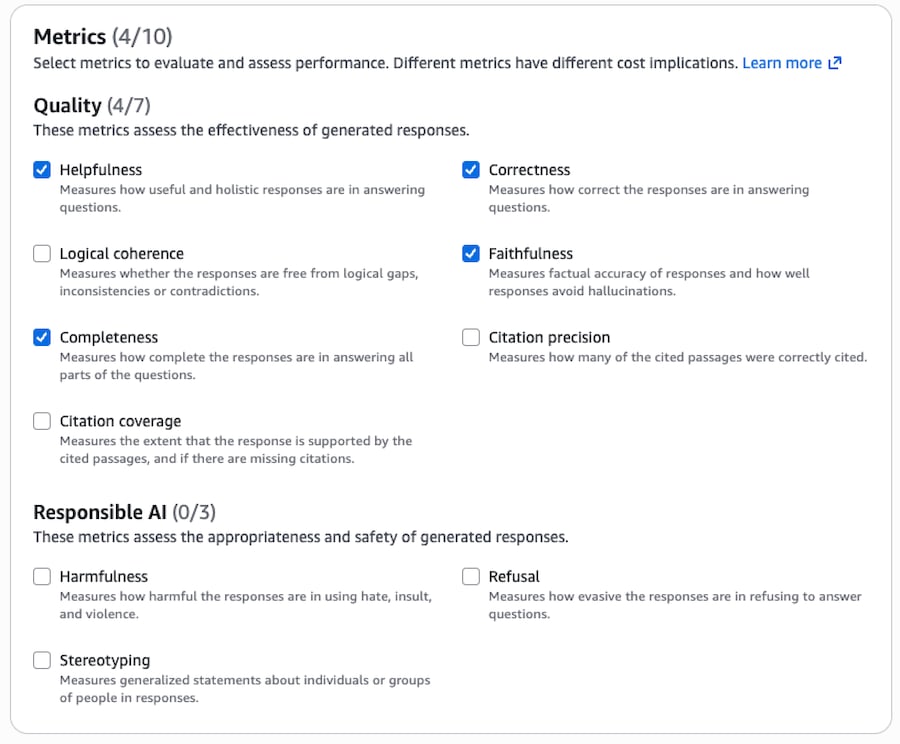Click the Stereotyping label text
The image size is (900, 744).
pyautogui.click(x=104, y=661)
